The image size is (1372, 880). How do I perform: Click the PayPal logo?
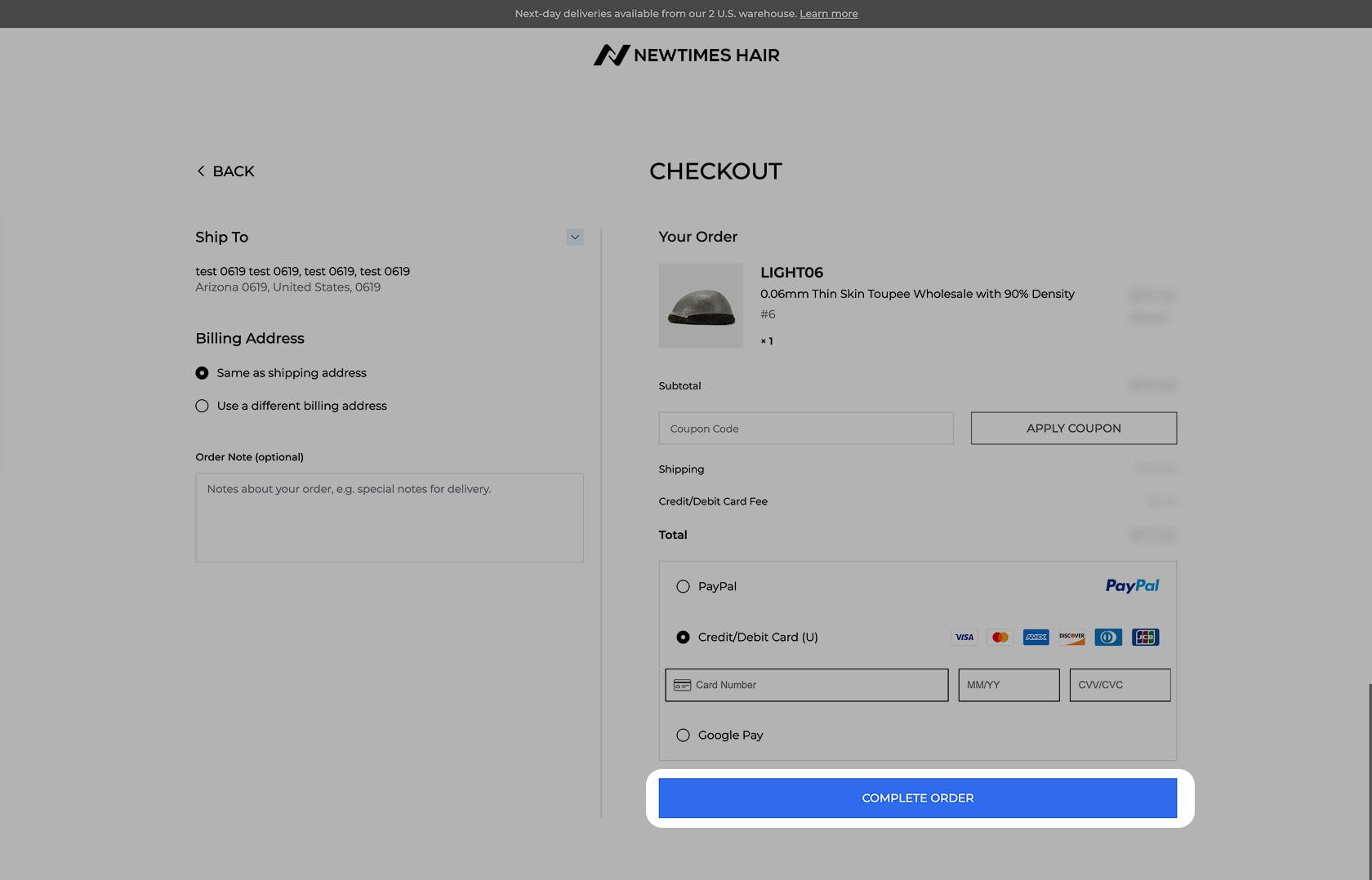[x=1132, y=585]
